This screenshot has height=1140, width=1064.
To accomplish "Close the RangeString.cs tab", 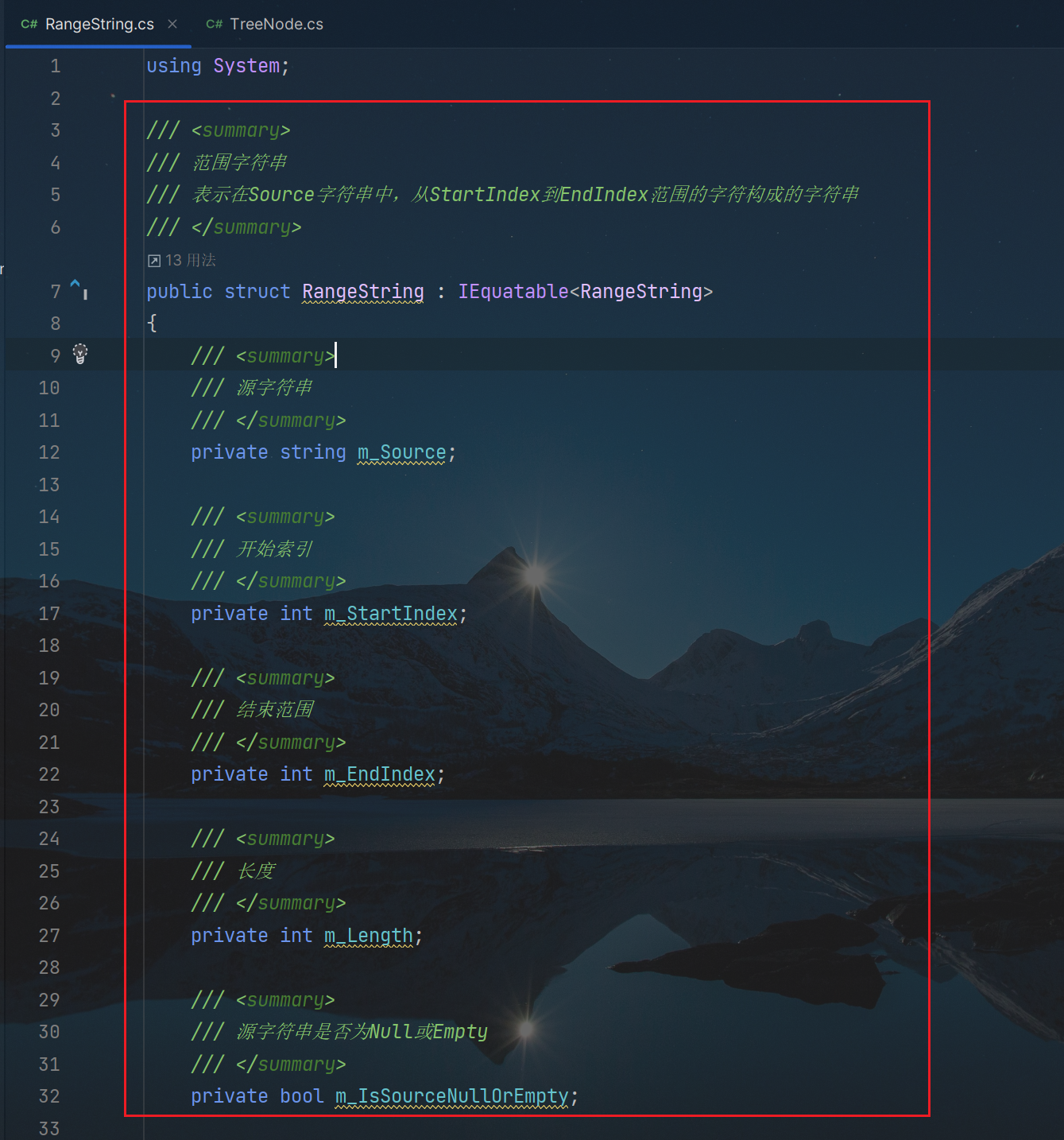I will click(x=172, y=24).
